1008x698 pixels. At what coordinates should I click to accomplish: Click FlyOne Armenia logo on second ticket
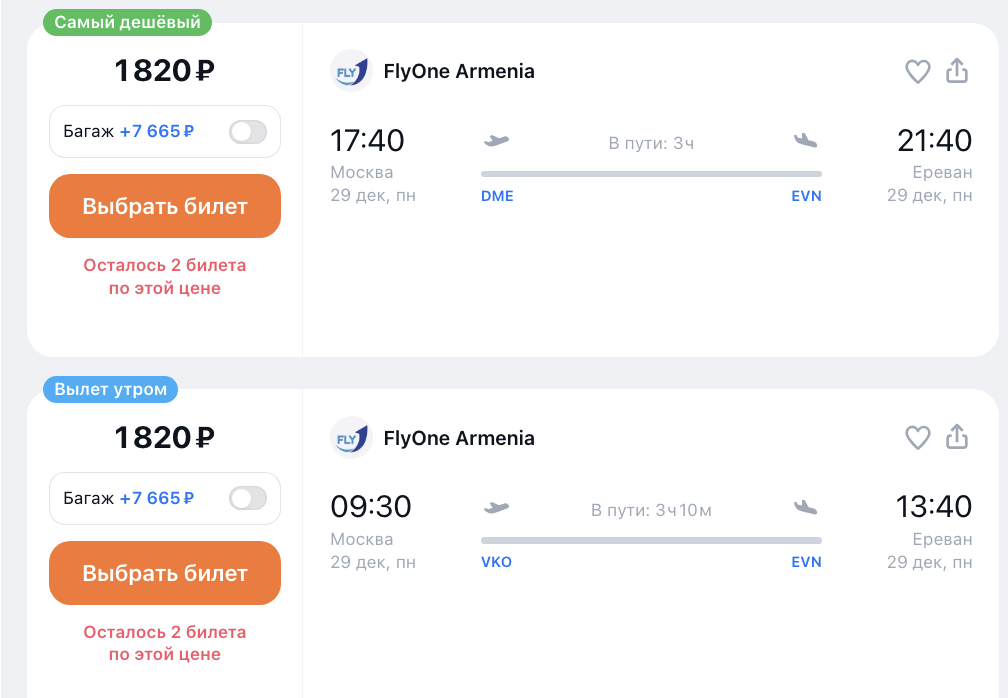[x=351, y=438]
